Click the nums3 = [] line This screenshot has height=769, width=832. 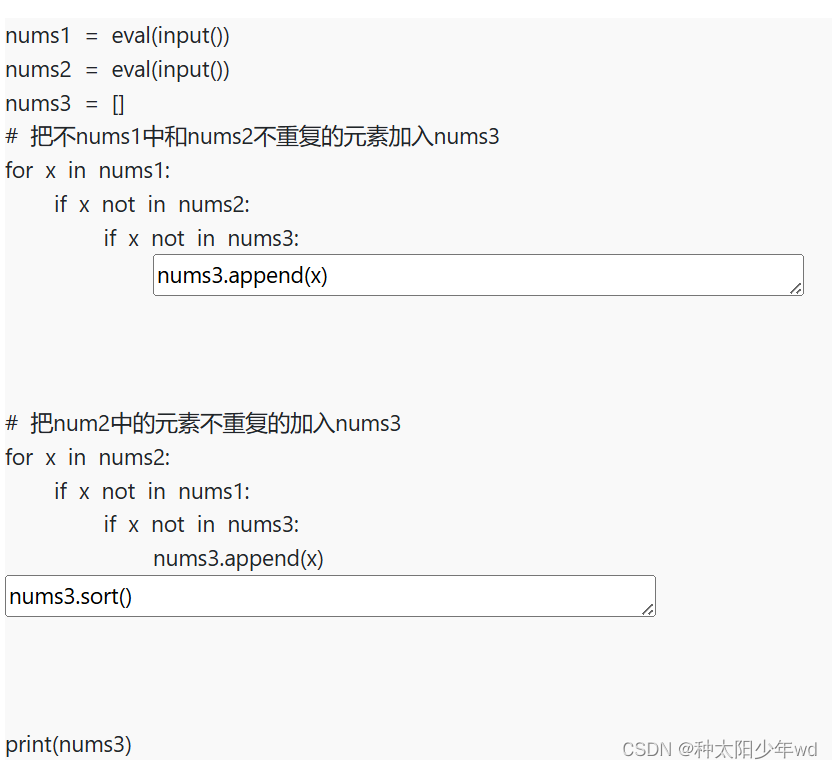tap(65, 104)
